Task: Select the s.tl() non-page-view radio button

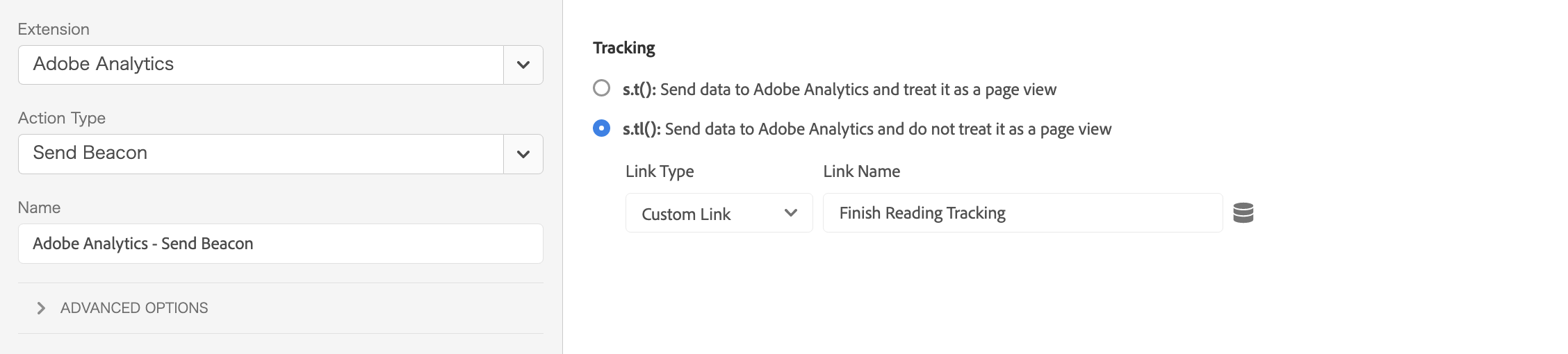Action: (601, 128)
